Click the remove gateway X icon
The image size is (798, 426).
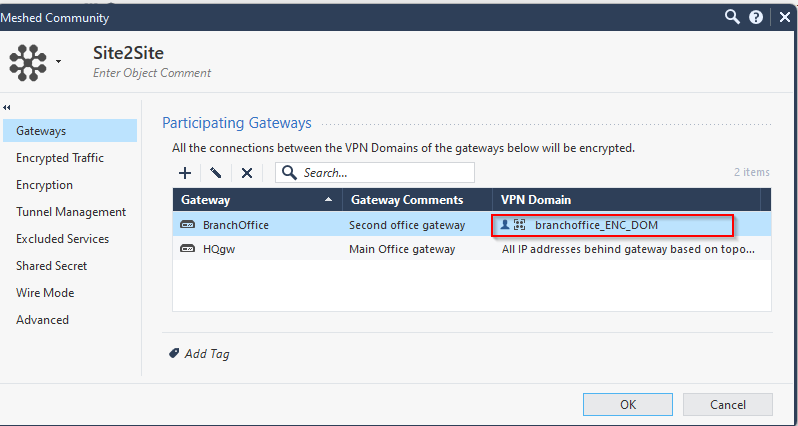247,173
